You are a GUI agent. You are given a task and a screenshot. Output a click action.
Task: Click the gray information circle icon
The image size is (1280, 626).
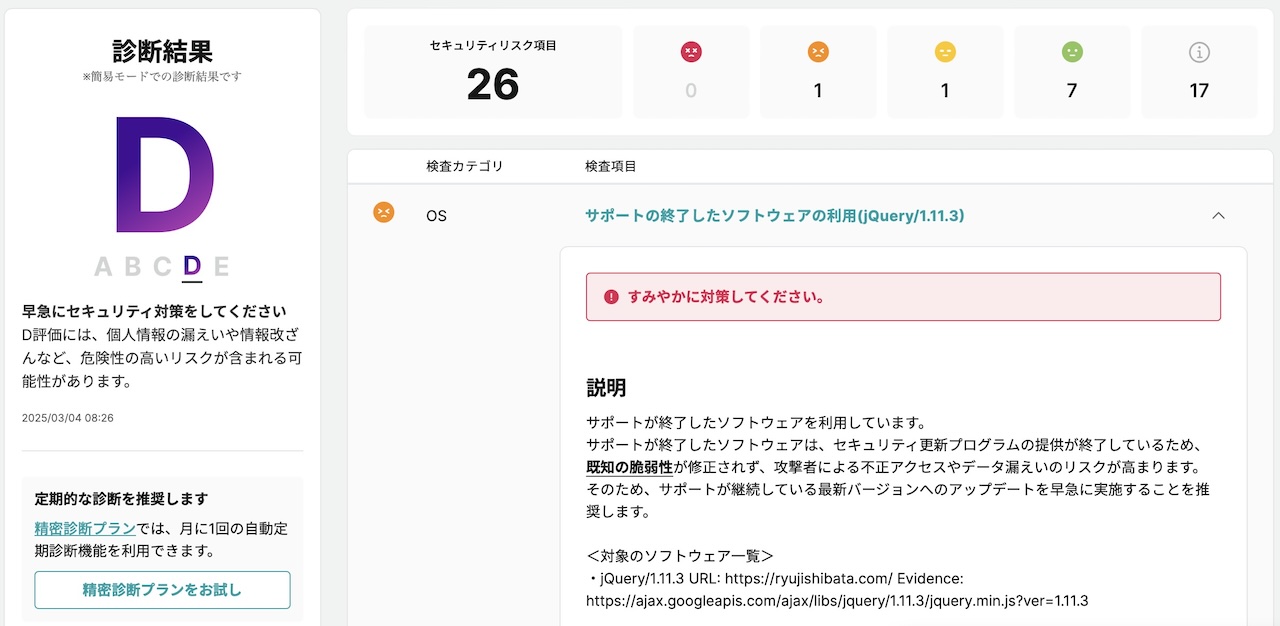pyautogui.click(x=1199, y=52)
